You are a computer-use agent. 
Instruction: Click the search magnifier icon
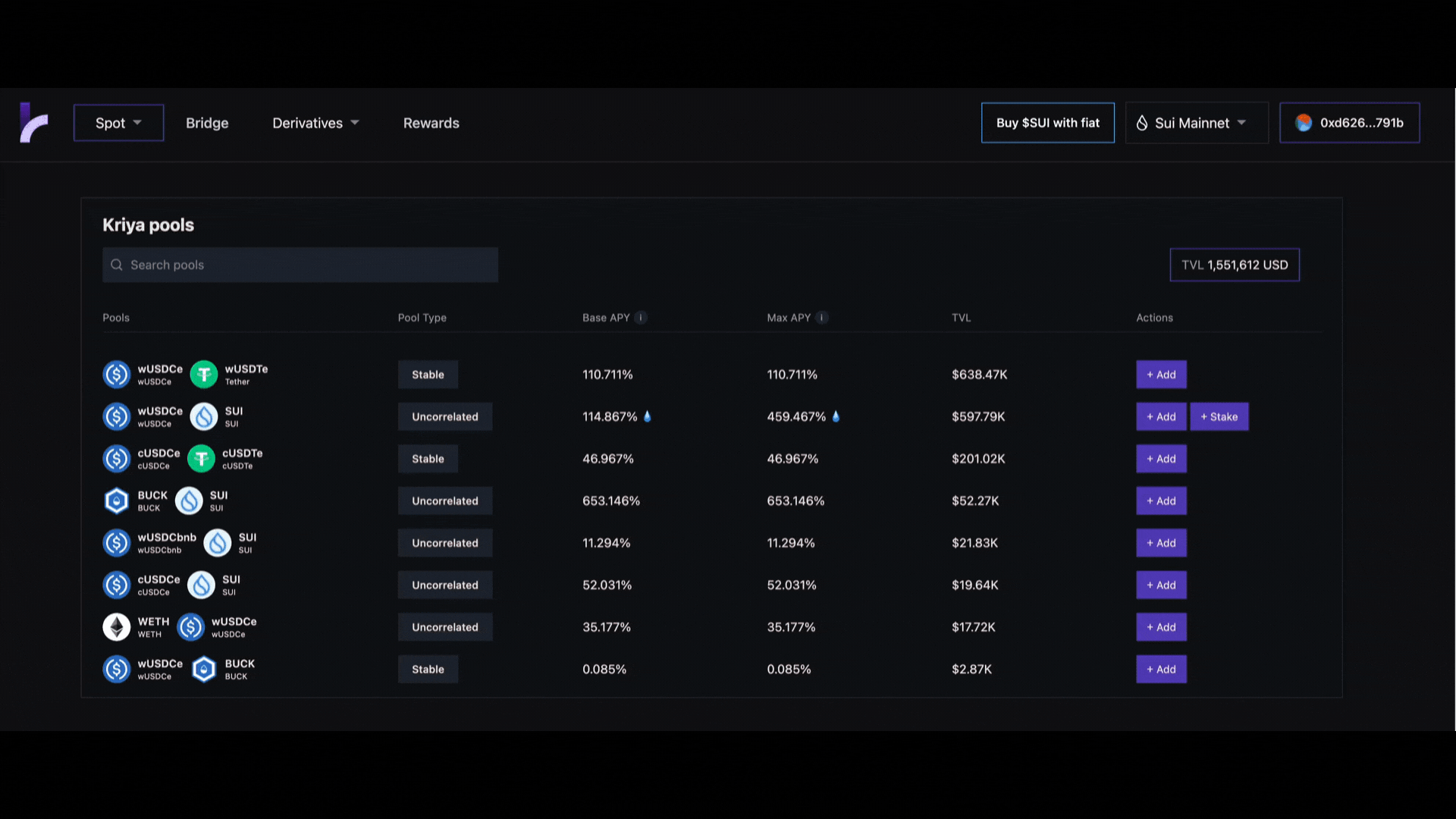point(117,265)
